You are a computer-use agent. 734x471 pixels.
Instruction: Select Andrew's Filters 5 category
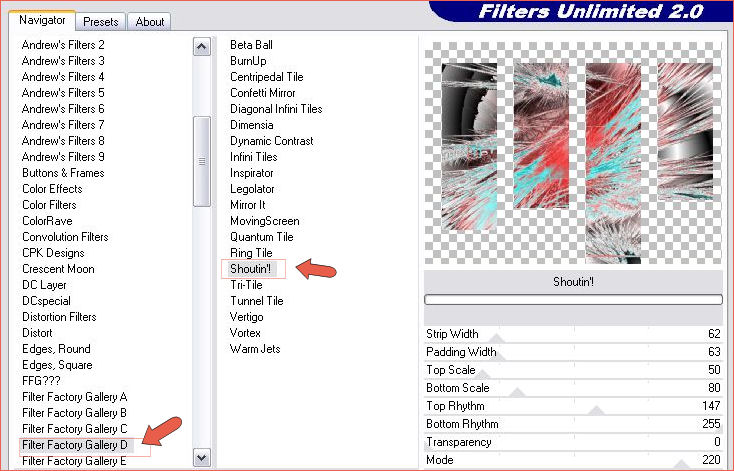coord(63,93)
